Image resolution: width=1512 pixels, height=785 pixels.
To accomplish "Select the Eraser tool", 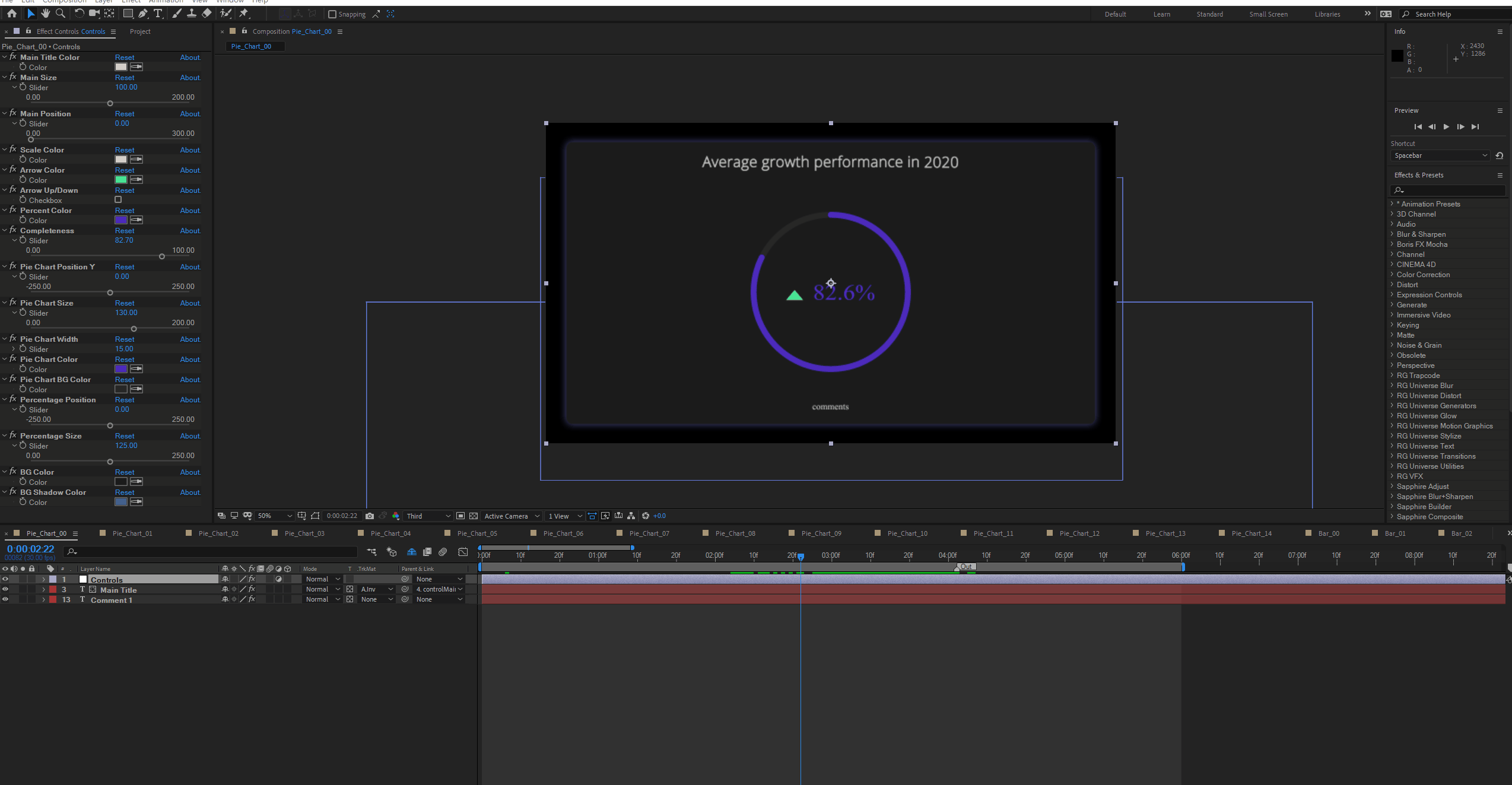I will coord(207,13).
